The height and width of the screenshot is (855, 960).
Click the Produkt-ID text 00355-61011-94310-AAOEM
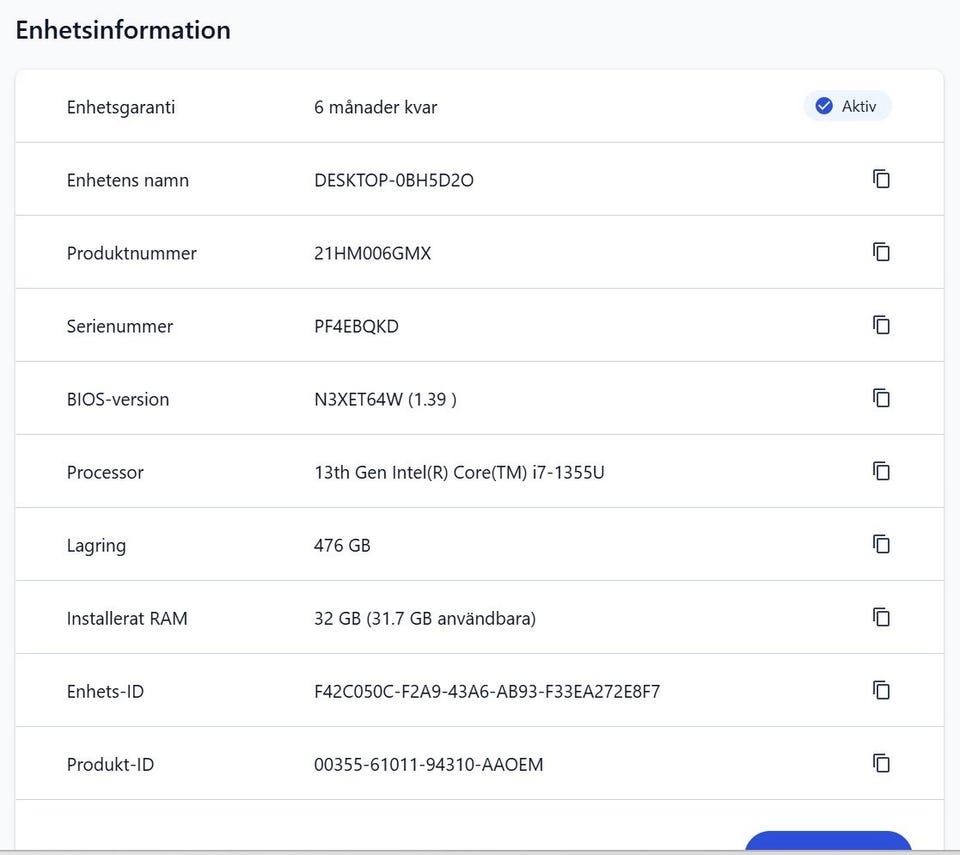428,765
